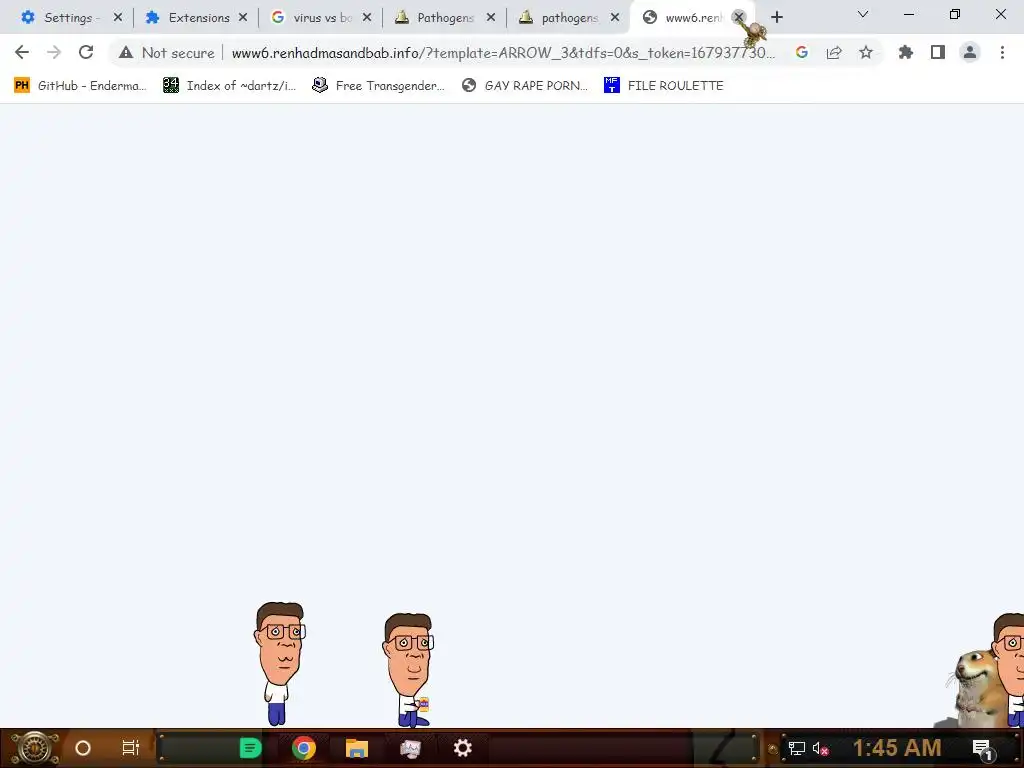
Task: Click the network icon in system tray
Action: tap(797, 748)
